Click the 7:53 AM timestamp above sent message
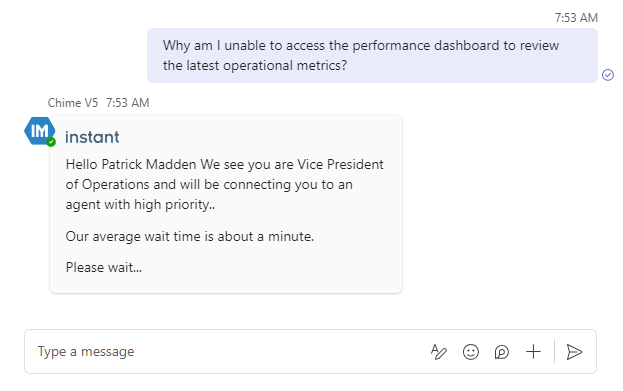Screen dimensions: 623x391 [x=576, y=18]
